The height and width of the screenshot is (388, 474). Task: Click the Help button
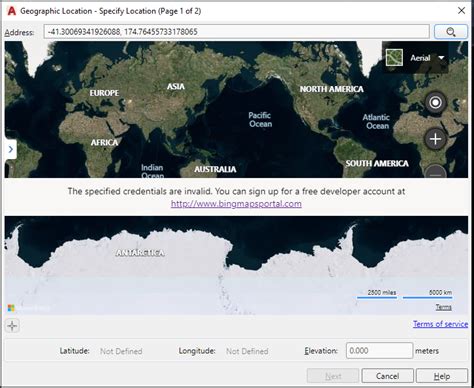[x=442, y=376]
